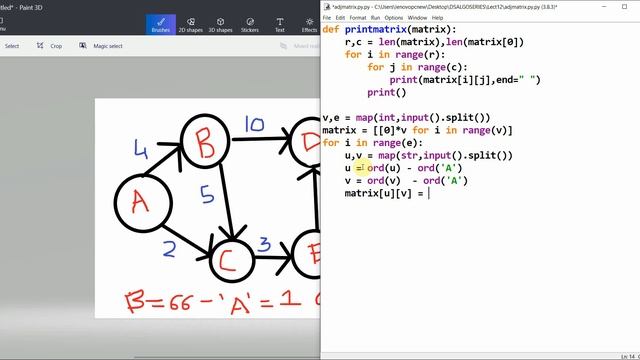Image resolution: width=640 pixels, height=360 pixels.
Task: Click the 'r,c = len(matrix),len(matrix[0])' line
Action: (434, 42)
